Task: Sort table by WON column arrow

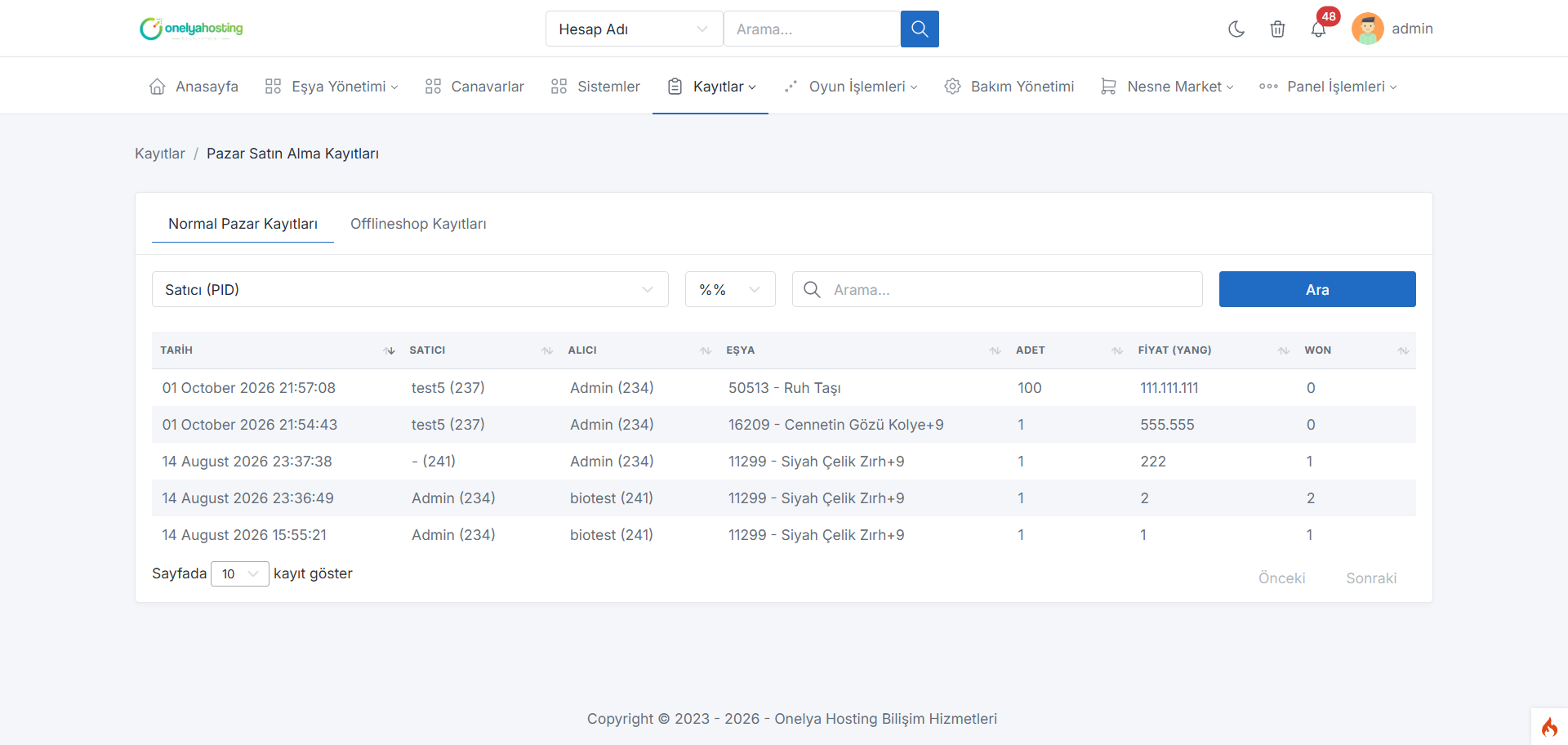Action: pyautogui.click(x=1403, y=350)
